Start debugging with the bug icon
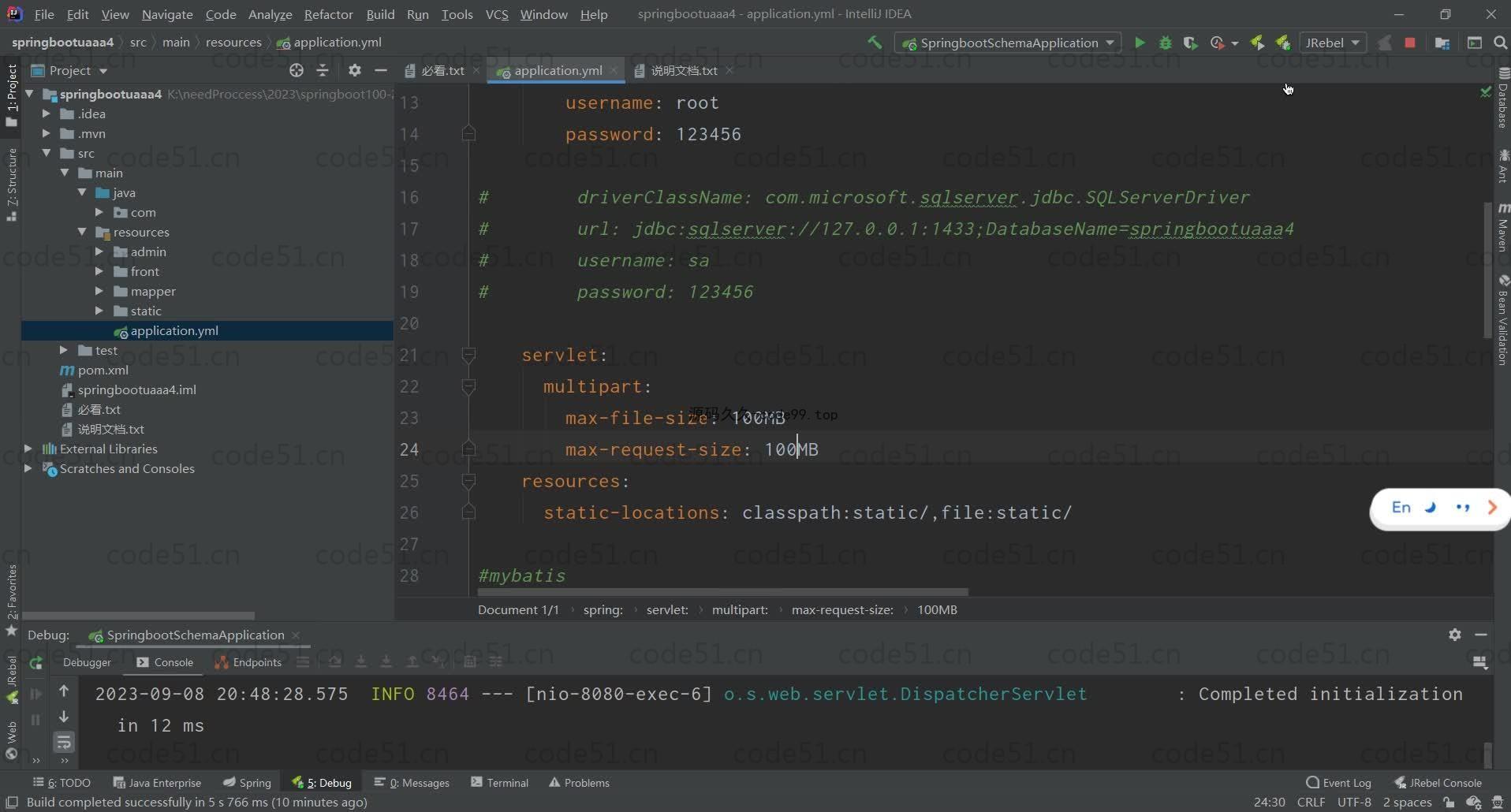Viewport: 1511px width, 812px height. [x=1165, y=43]
